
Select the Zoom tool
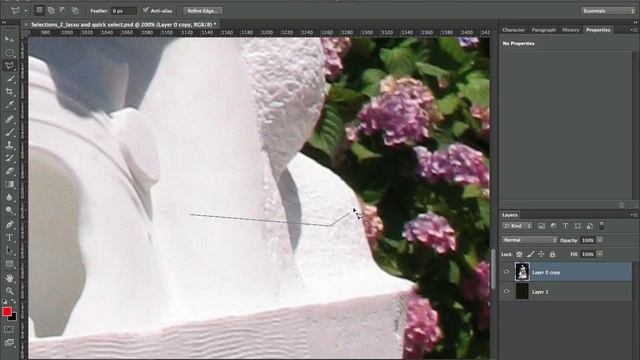(x=9, y=291)
